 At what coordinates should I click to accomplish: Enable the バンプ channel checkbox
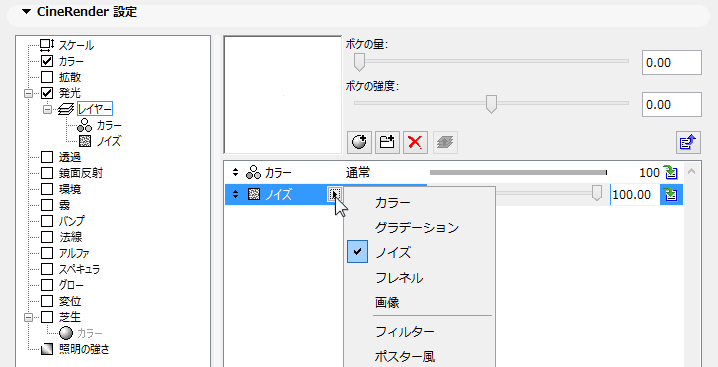click(x=47, y=221)
